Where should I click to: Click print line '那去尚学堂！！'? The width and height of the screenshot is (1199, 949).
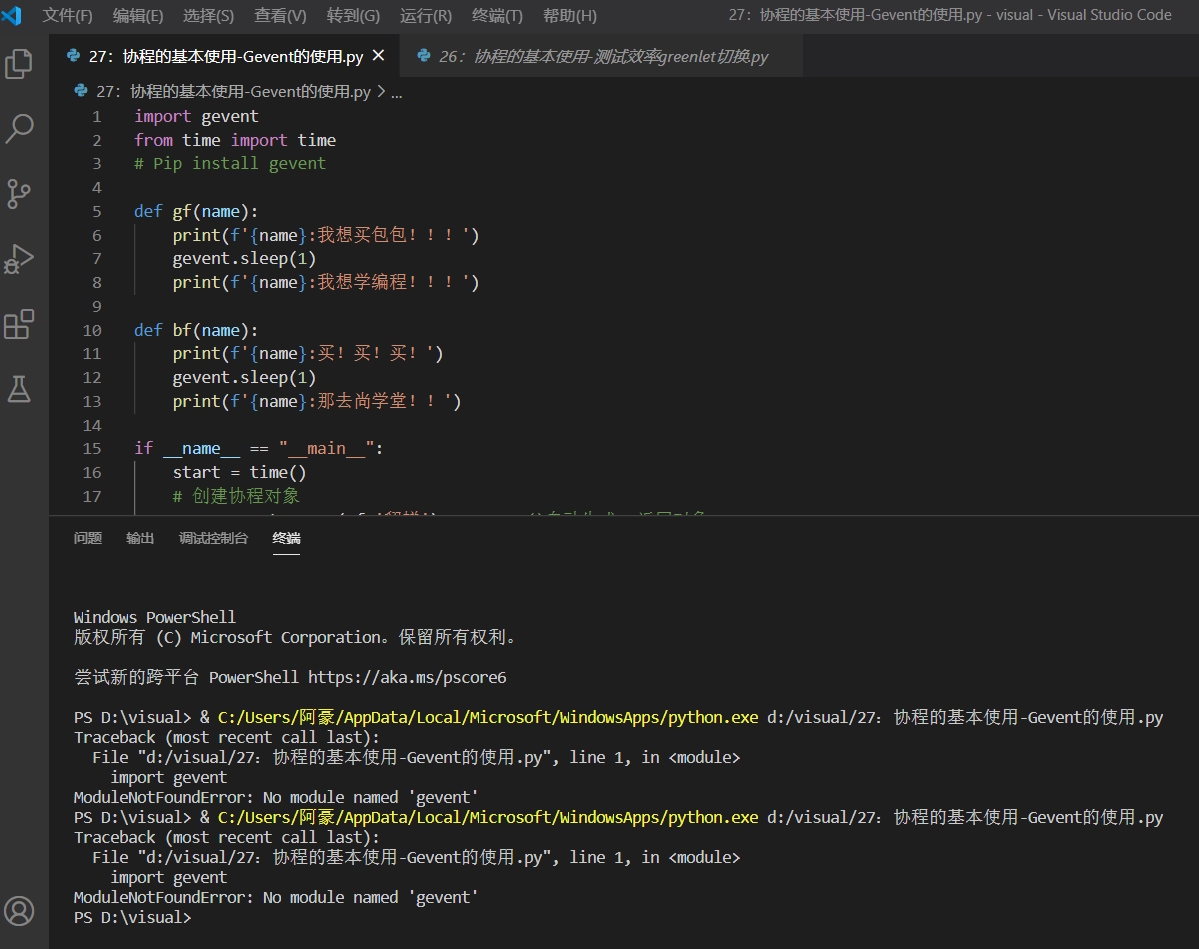(317, 401)
